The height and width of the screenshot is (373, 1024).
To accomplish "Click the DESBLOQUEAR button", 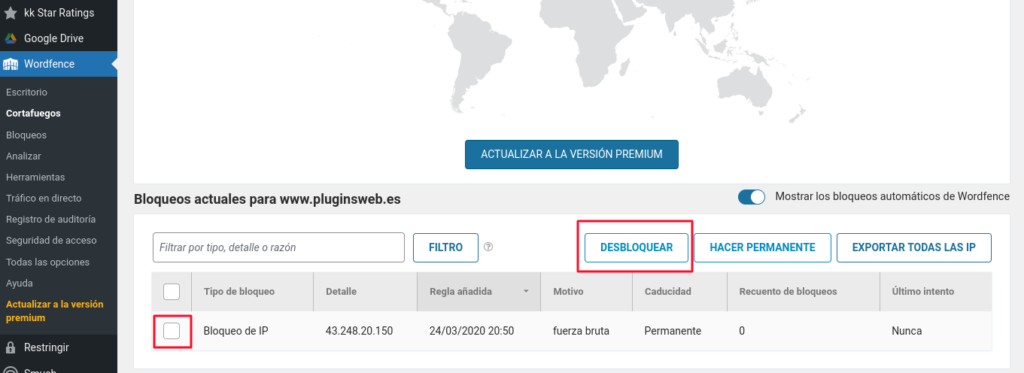I will [636, 248].
